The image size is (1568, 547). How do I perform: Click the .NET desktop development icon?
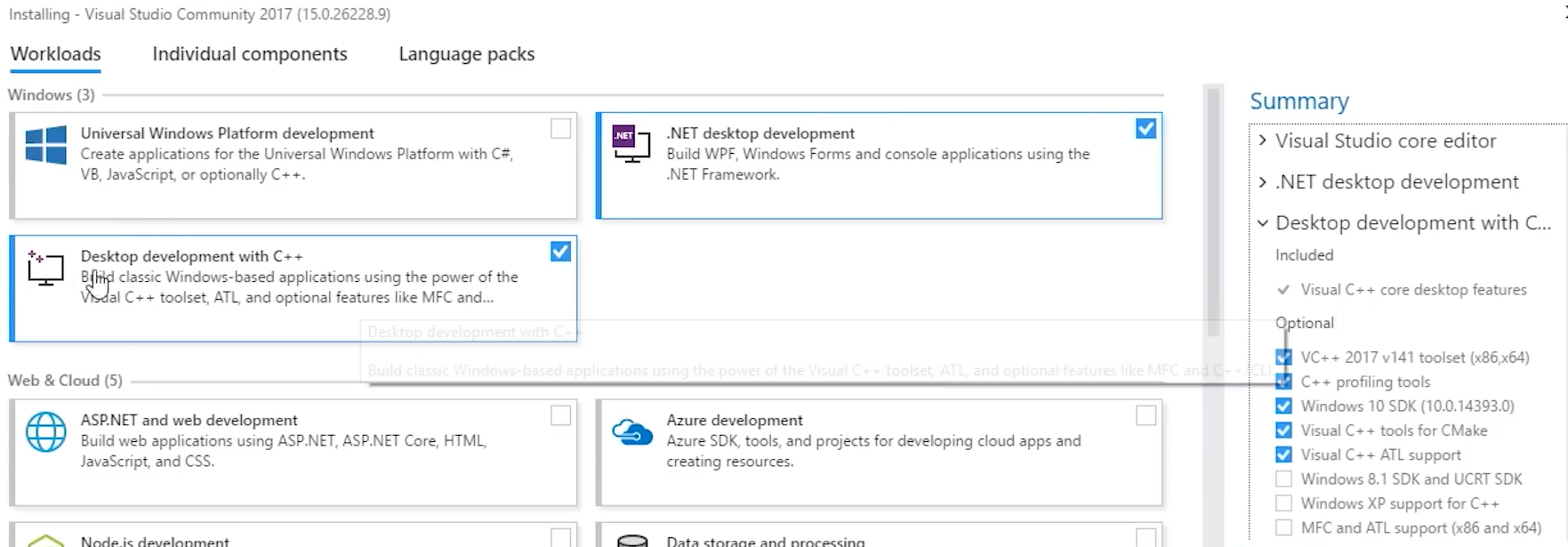tap(631, 144)
